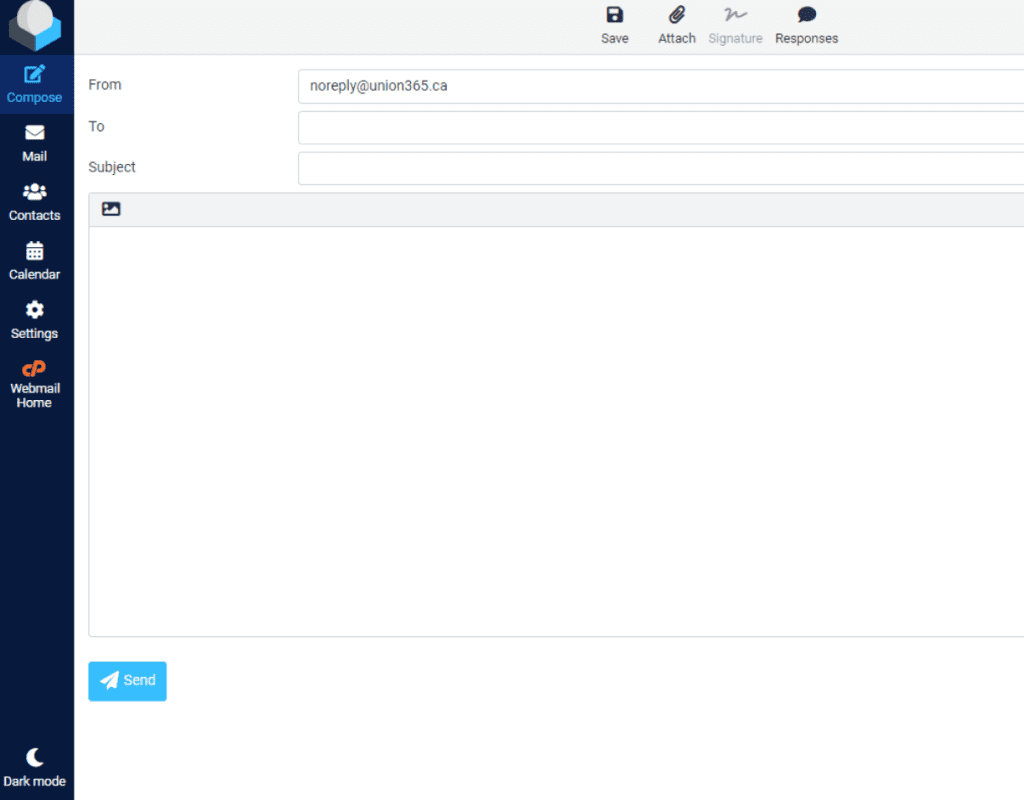Open the Responses menu
The width and height of the screenshot is (1024, 800).
click(807, 26)
